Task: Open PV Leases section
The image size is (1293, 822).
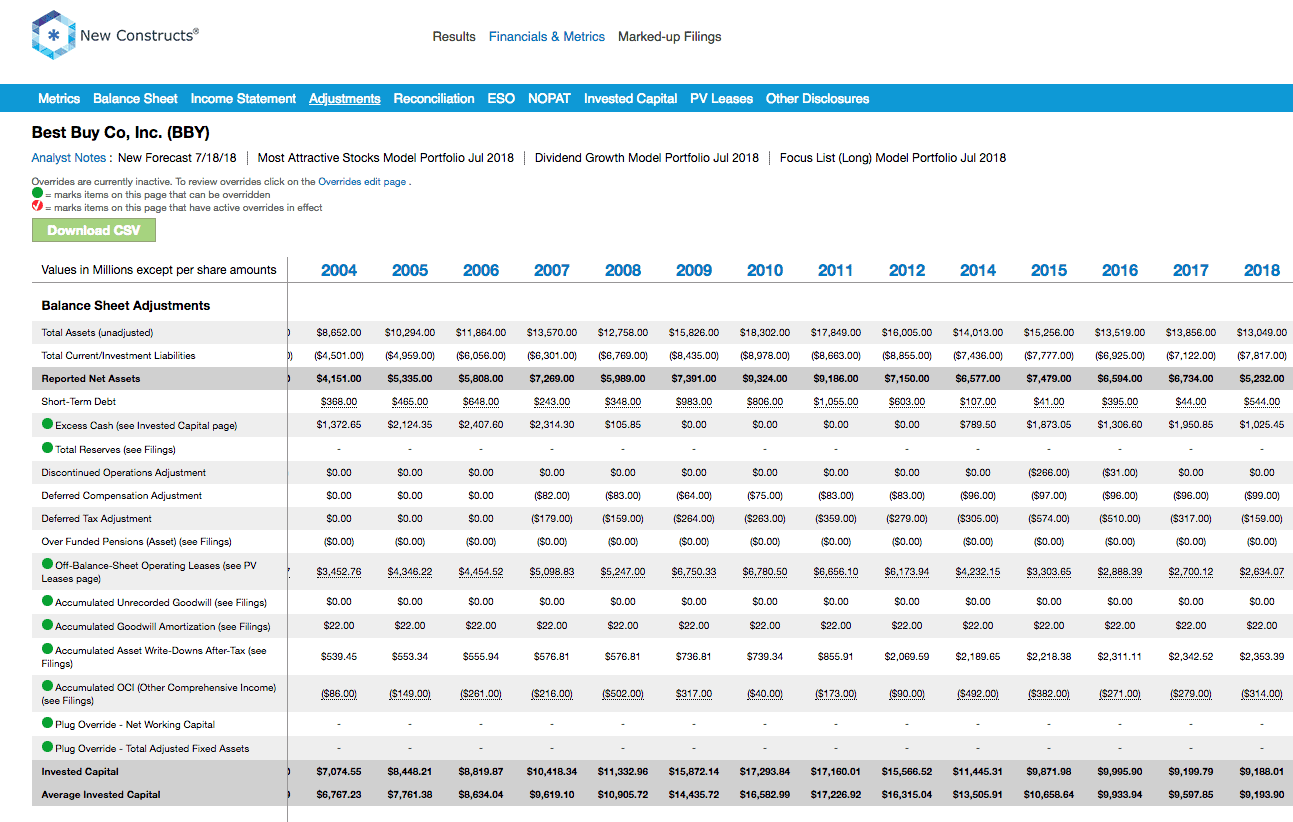Action: 722,98
